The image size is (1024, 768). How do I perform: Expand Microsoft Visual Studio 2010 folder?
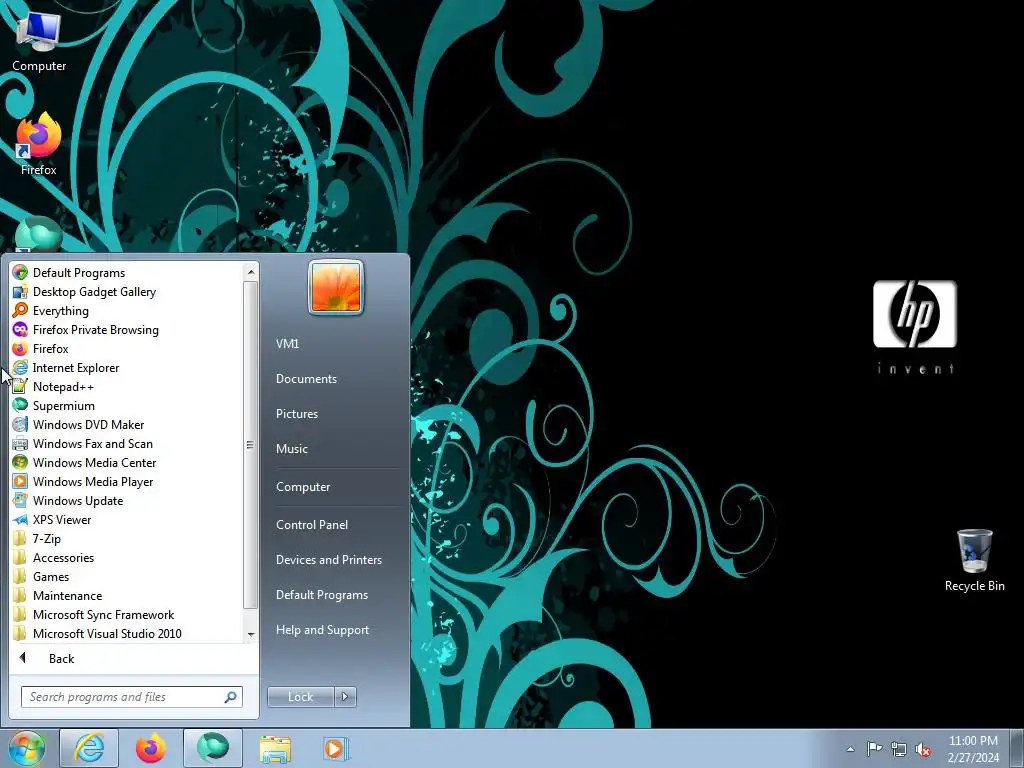tap(127, 633)
